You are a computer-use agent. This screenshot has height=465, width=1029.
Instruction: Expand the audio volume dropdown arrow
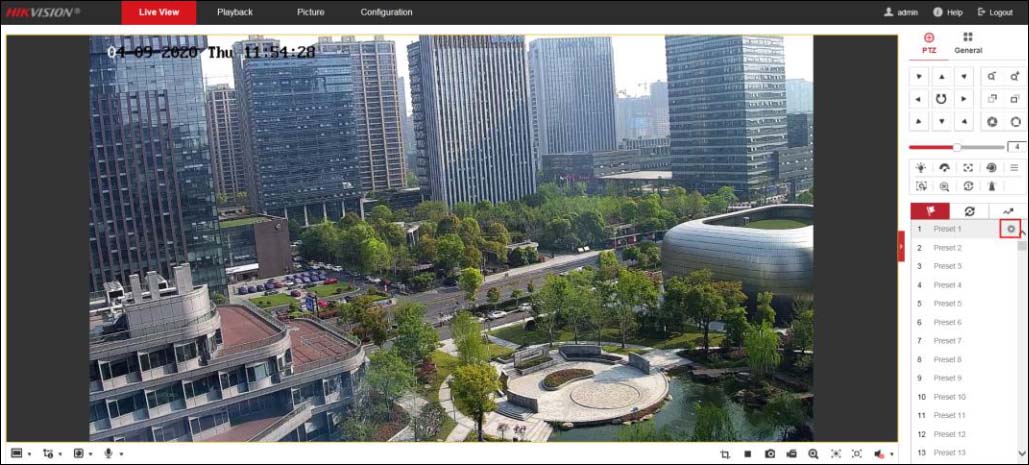[891, 455]
